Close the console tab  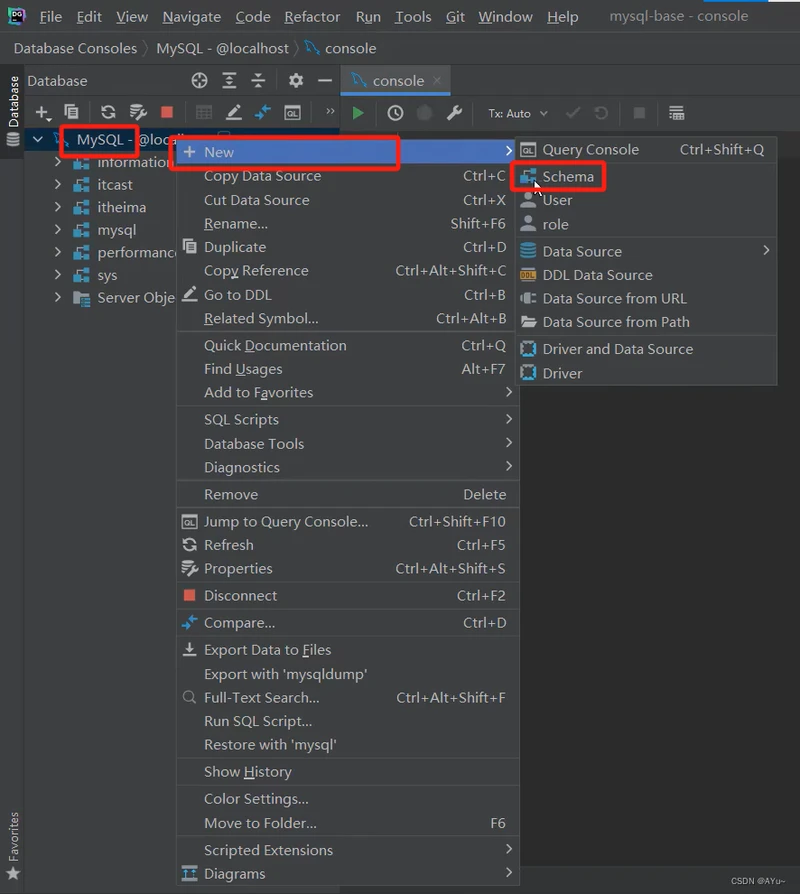tap(437, 80)
